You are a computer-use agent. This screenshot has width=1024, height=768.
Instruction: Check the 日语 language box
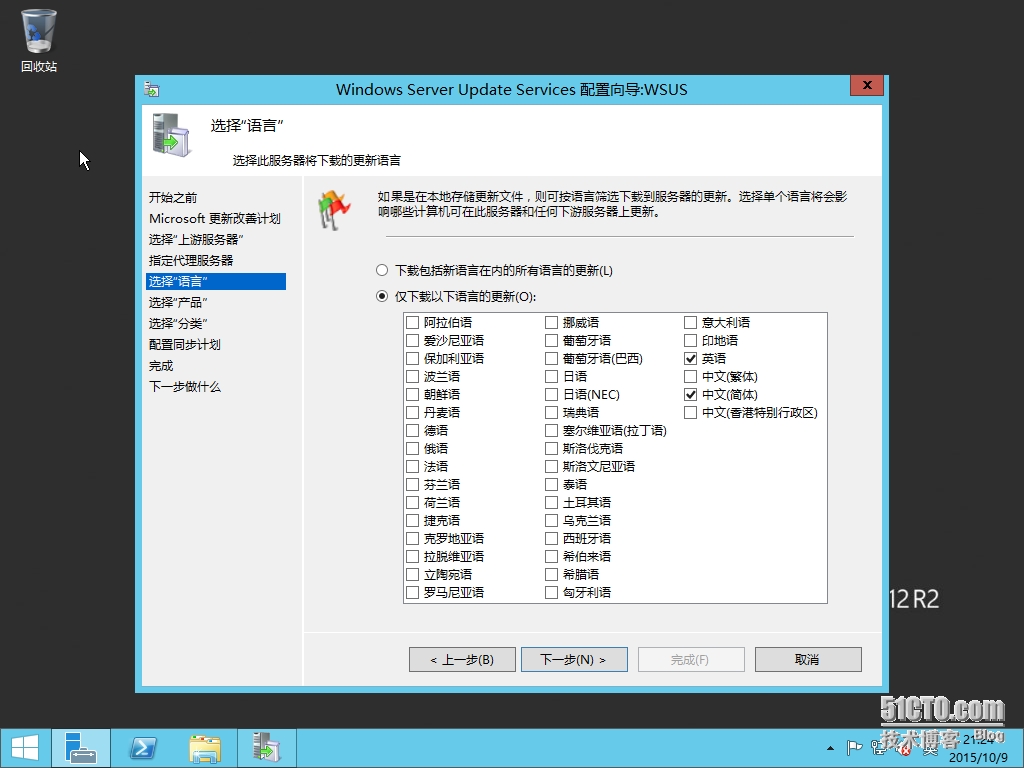pos(551,376)
